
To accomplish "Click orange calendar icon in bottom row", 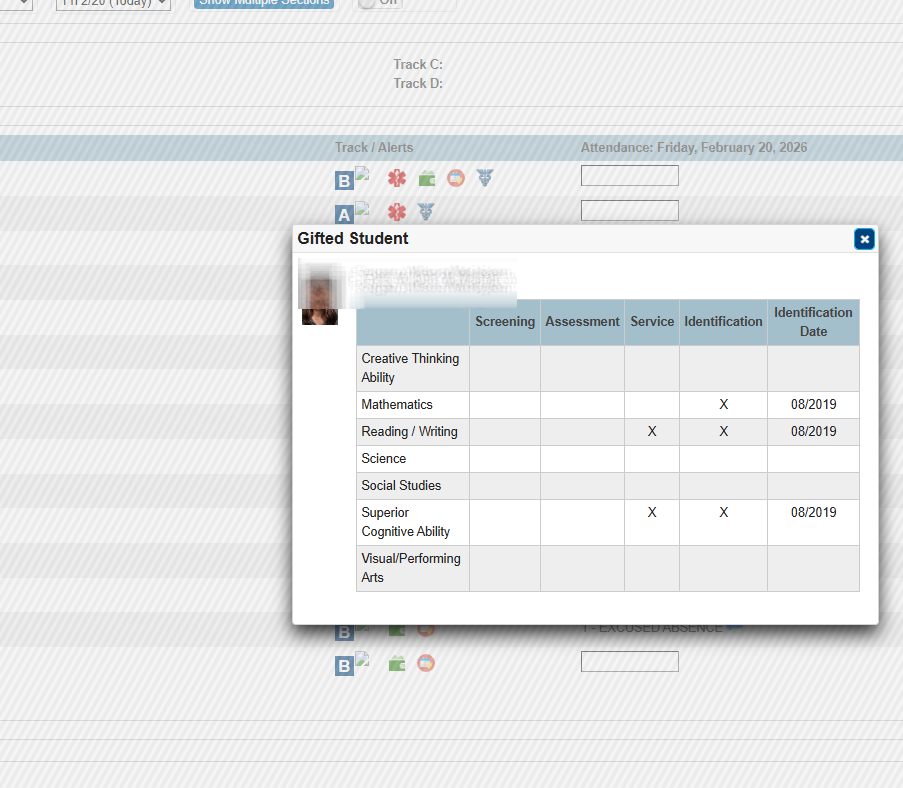I will tap(426, 663).
